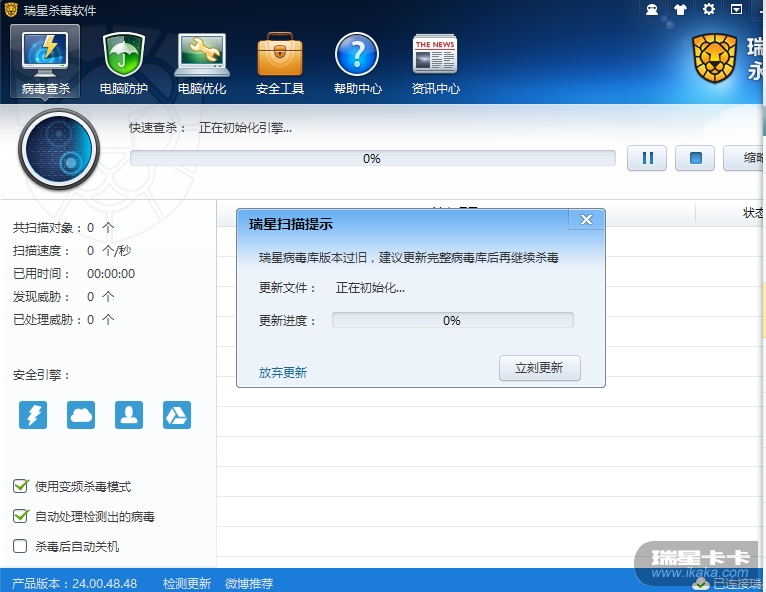Open the 资讯中心 news center
Screen dimensions: 766x592
(x=435, y=63)
